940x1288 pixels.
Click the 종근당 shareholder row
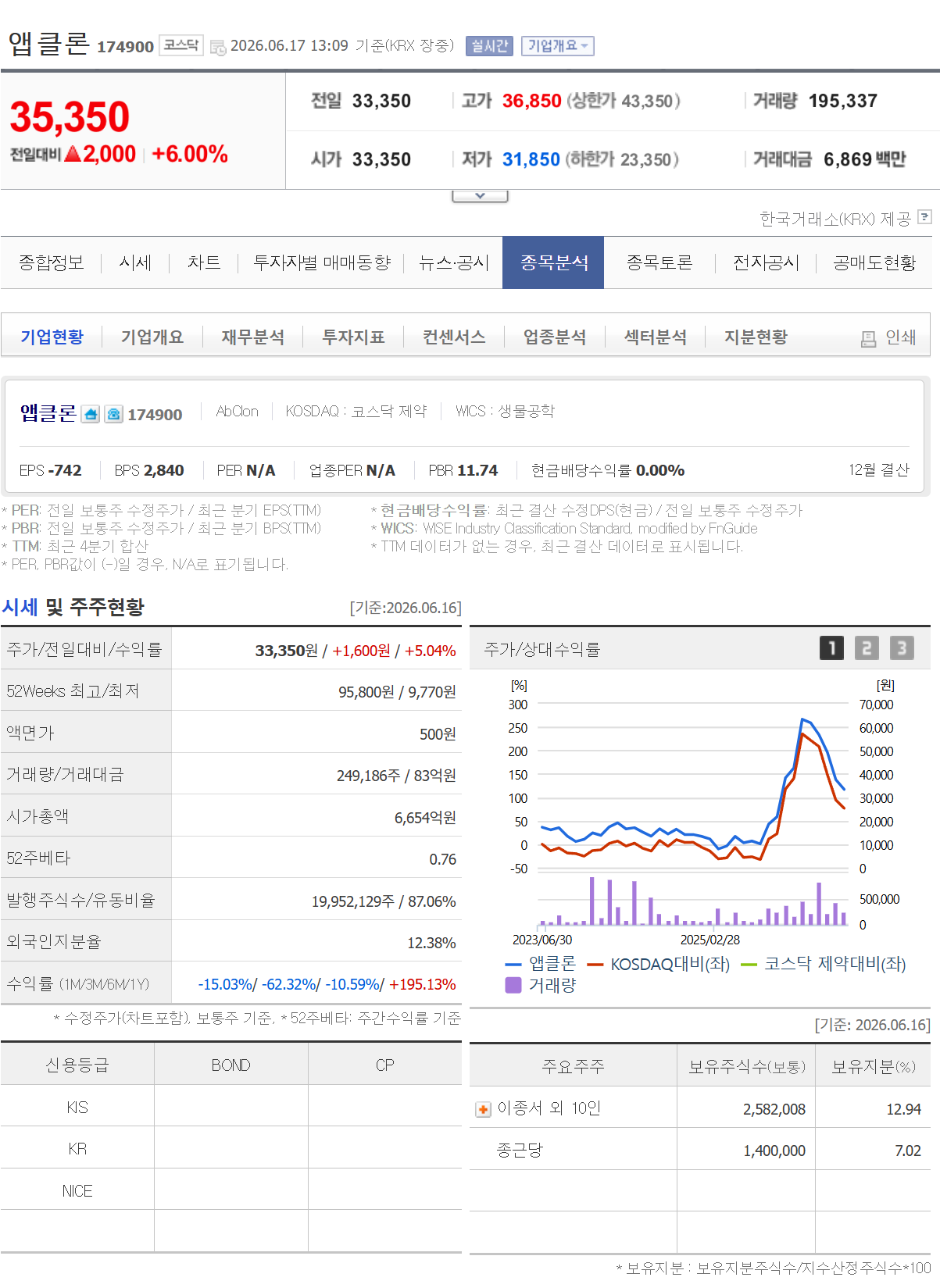(x=700, y=1150)
